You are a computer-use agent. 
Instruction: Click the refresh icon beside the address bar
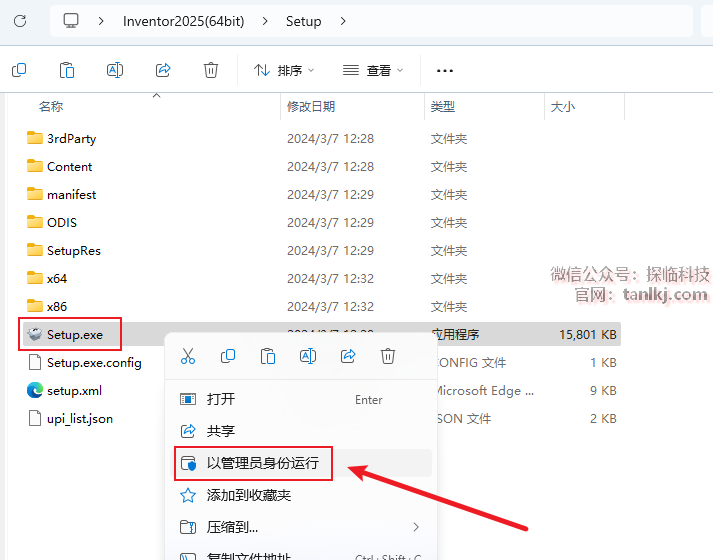(20, 21)
